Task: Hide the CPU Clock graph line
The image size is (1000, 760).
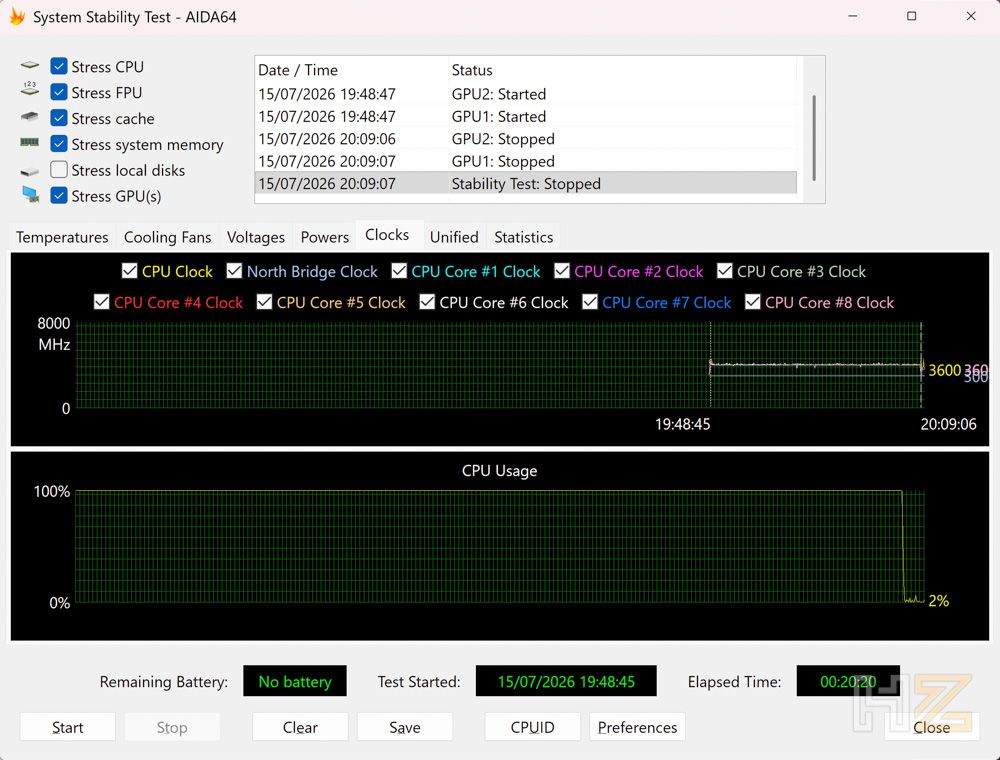Action: coord(129,271)
